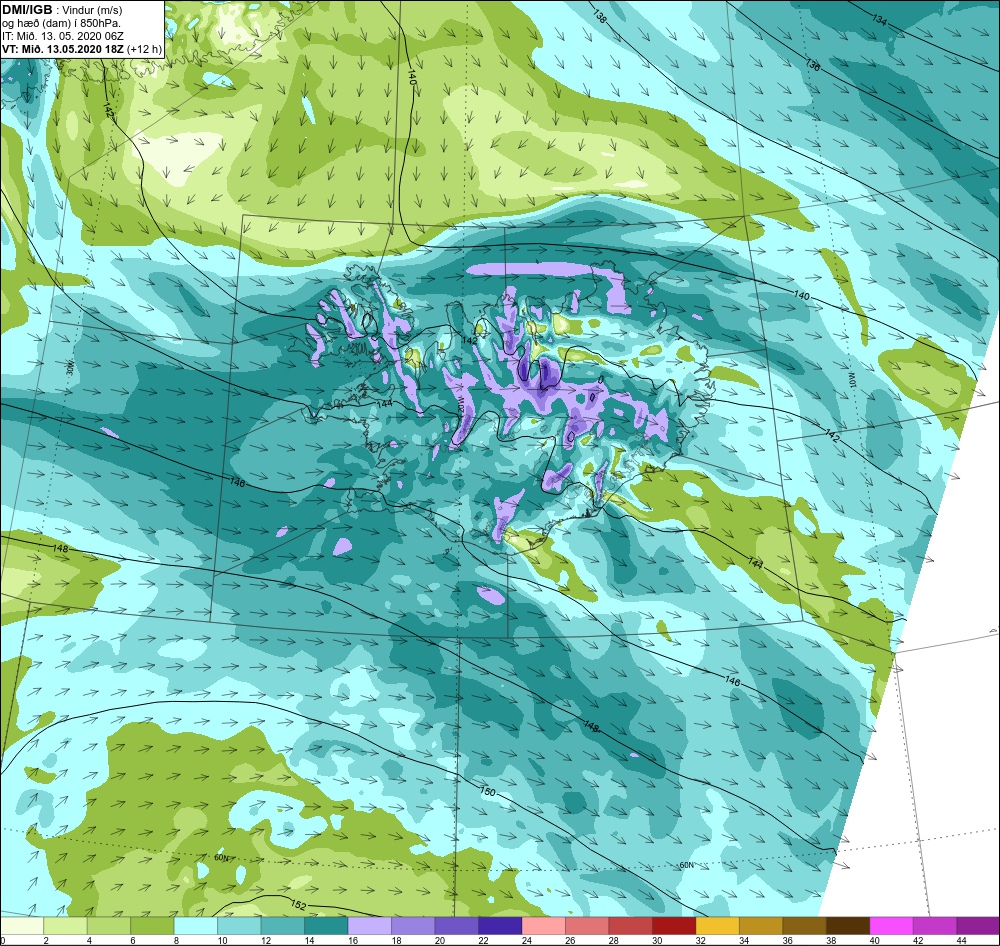This screenshot has height=946, width=1000.
Task: Select the light cyan 8–10 m/s legend swatch
Action: 196,926
